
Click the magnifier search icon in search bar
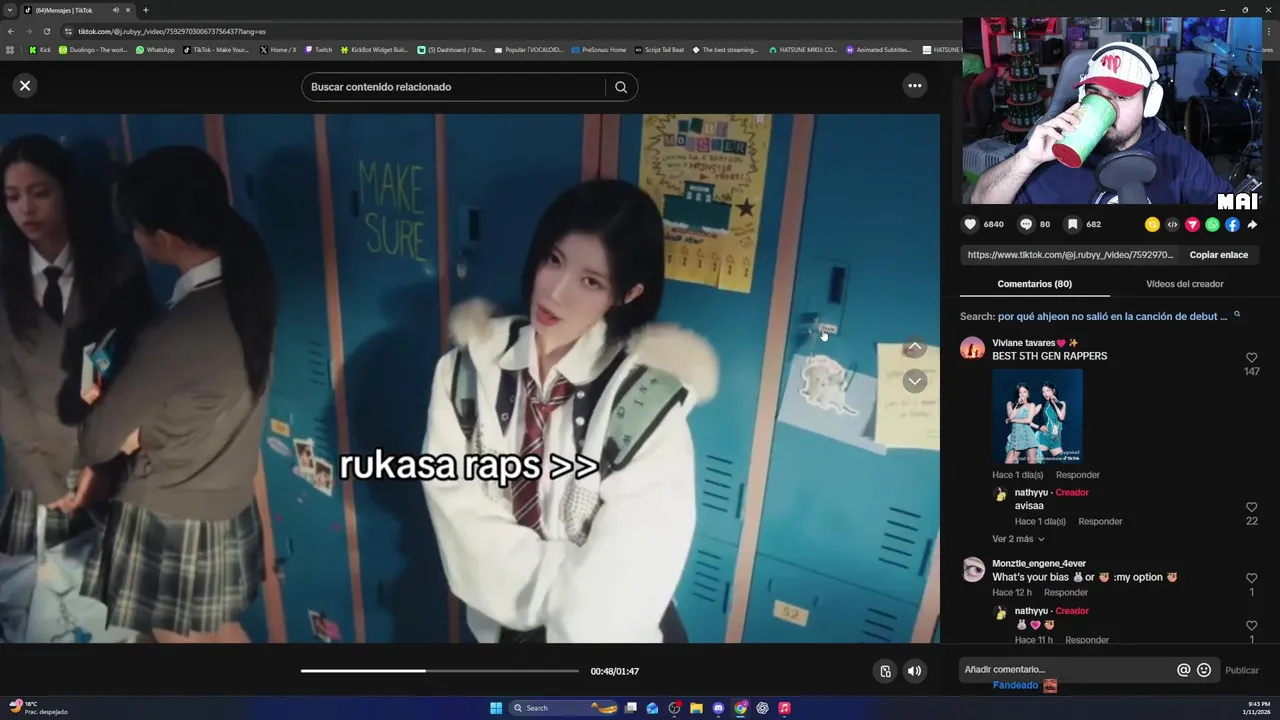tap(621, 87)
